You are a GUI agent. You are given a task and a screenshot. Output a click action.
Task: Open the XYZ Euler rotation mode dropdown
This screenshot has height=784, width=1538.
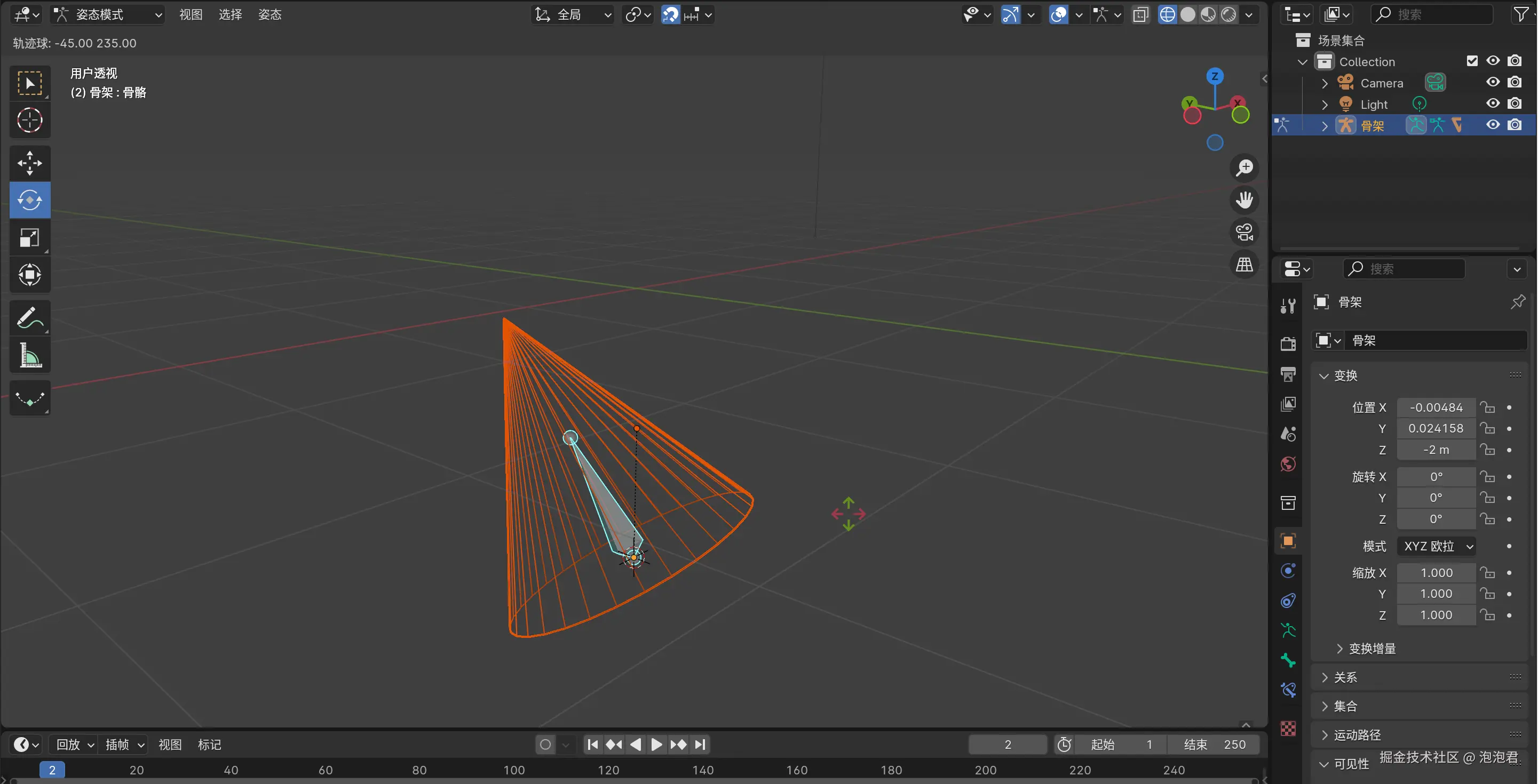tap(1436, 546)
